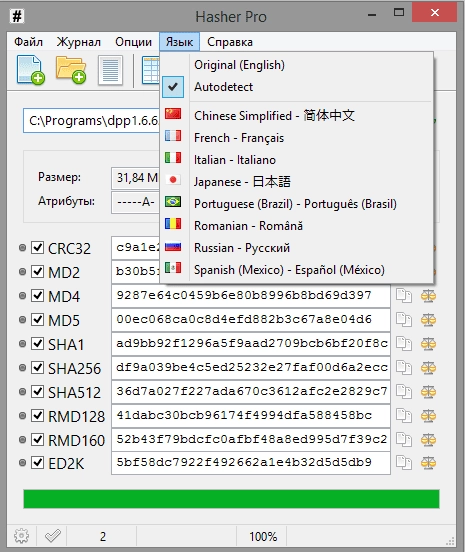Compare the SHA1 hash using scales icon

coord(428,344)
